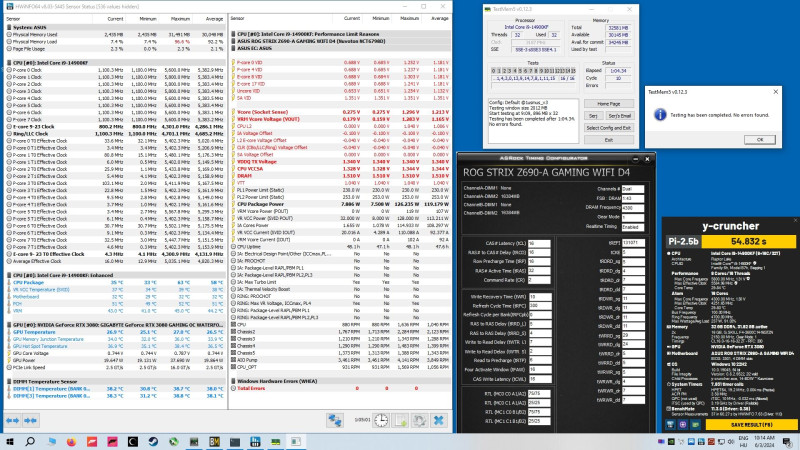
Task: Select the GPU Temperature sensor row
Action: pos(115,332)
